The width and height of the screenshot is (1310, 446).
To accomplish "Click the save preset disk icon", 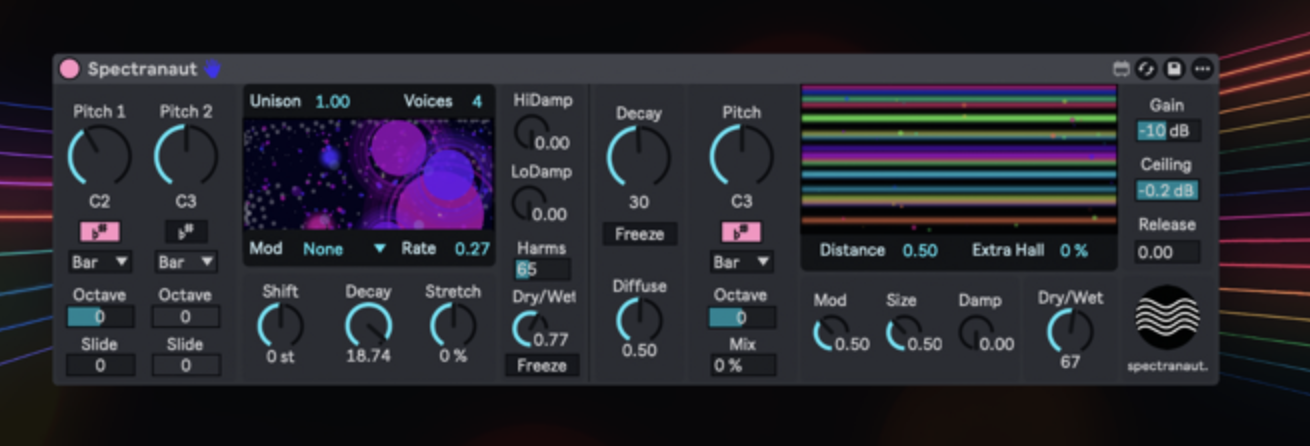I will pos(1174,69).
